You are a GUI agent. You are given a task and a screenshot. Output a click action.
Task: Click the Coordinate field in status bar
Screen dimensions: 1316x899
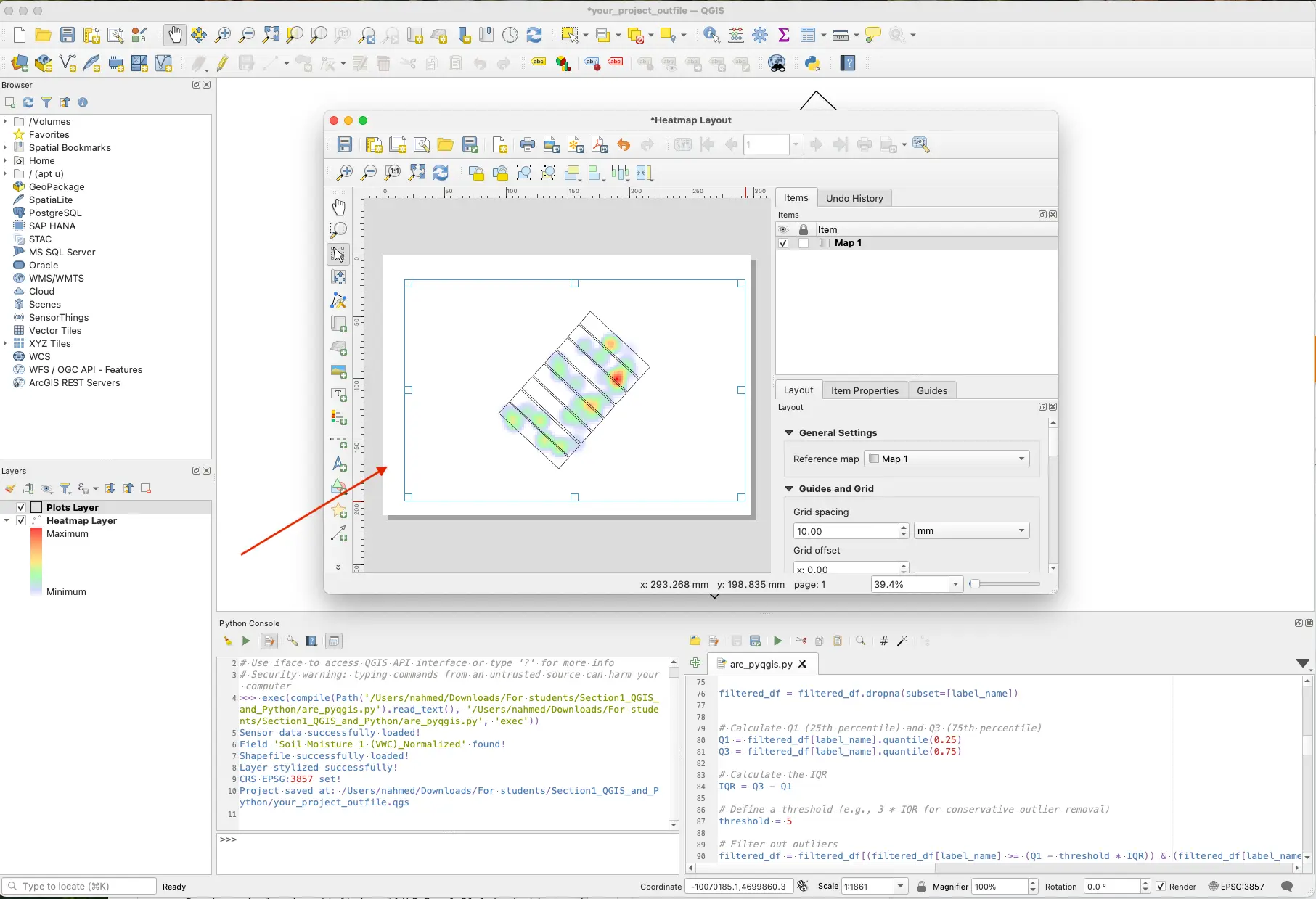pyautogui.click(x=739, y=887)
